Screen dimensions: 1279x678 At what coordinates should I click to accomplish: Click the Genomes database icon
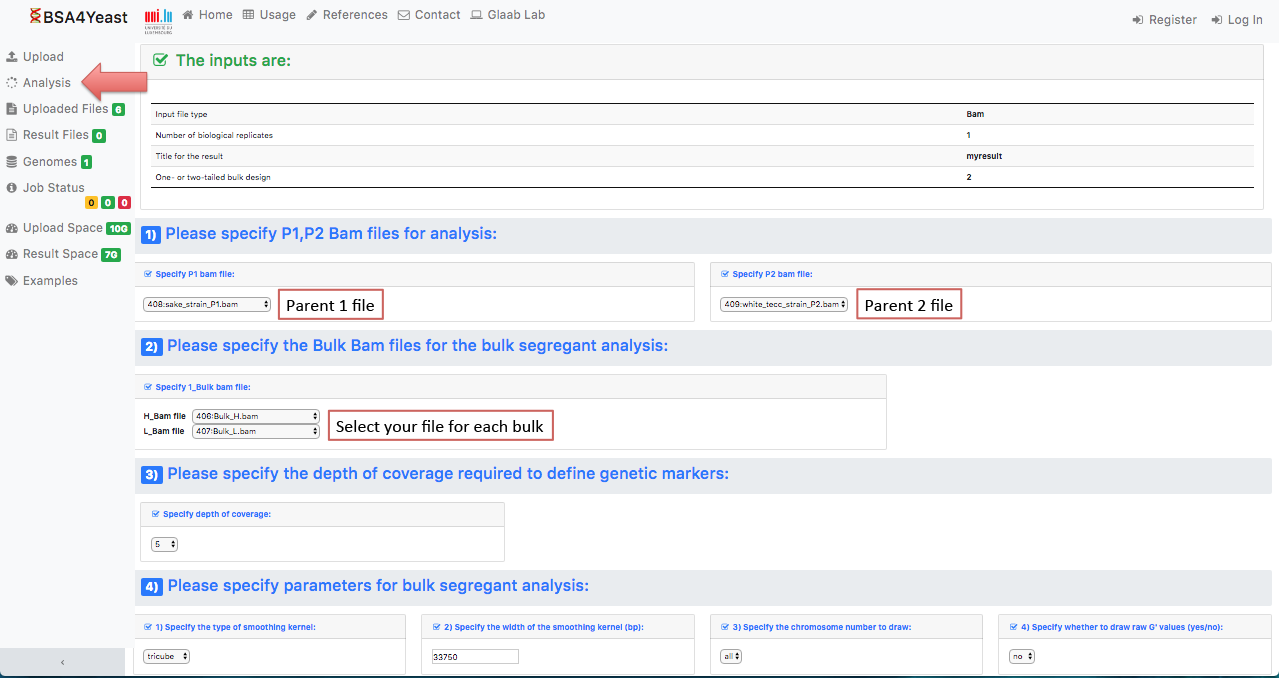[x=12, y=162]
